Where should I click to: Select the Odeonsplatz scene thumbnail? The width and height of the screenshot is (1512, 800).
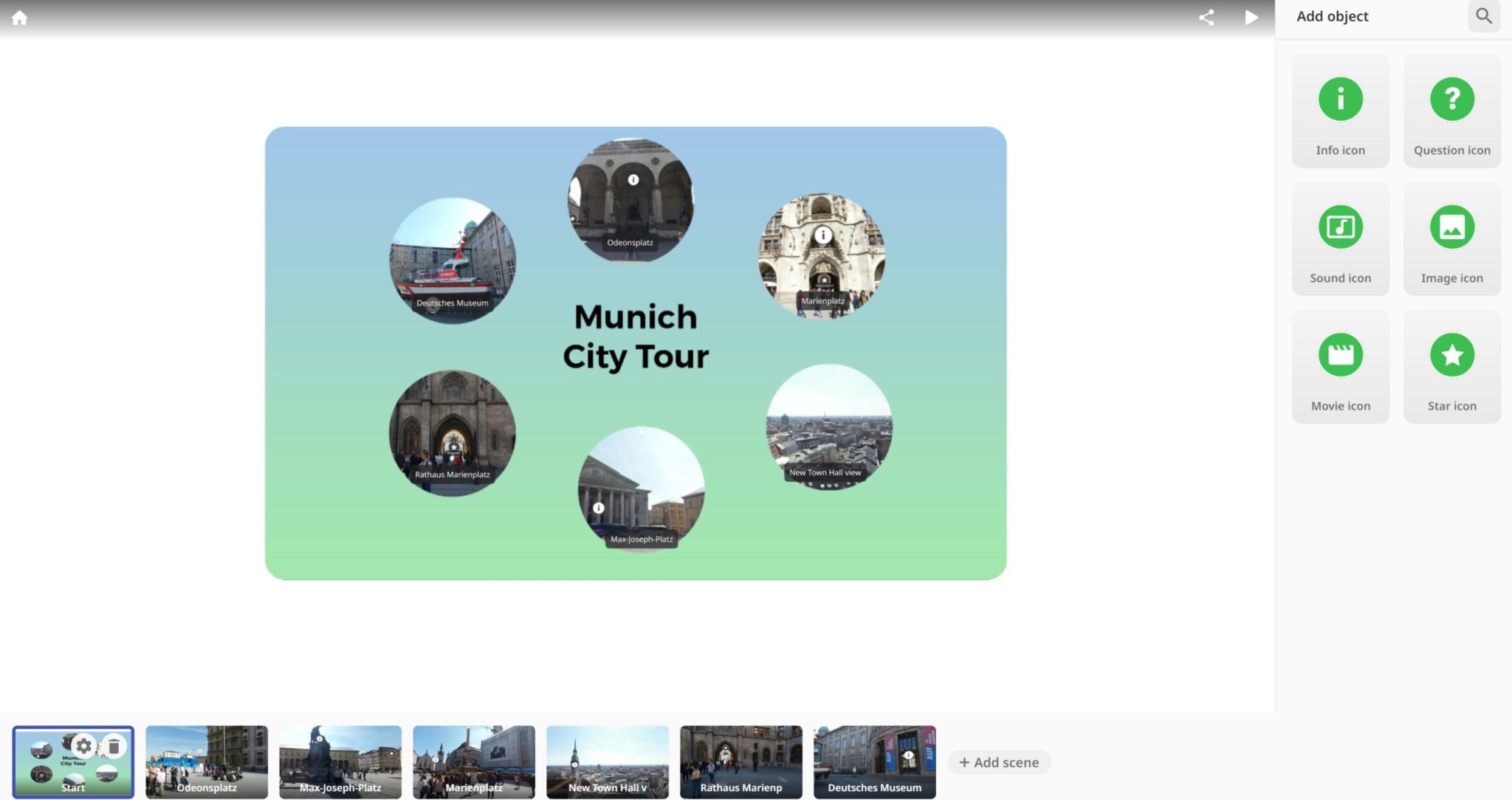pyautogui.click(x=207, y=762)
